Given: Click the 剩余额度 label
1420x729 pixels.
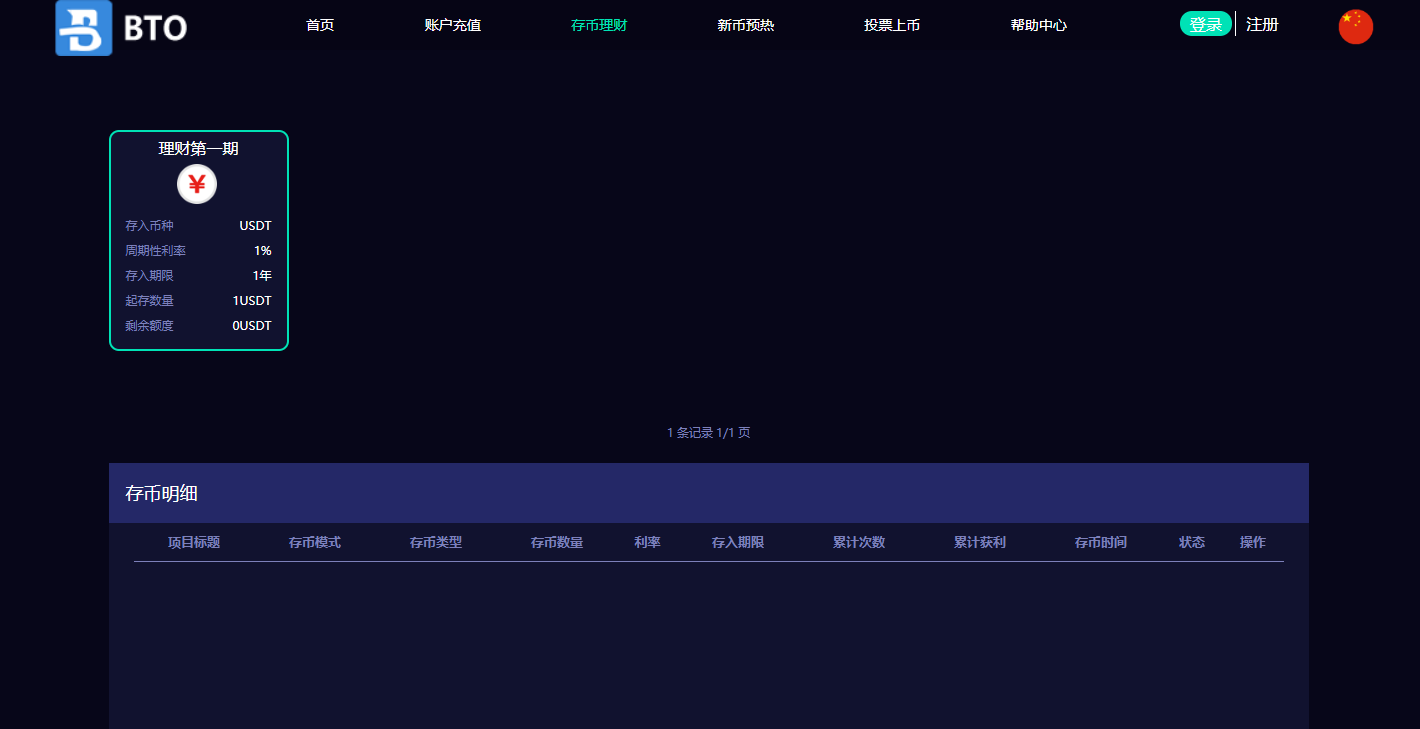Looking at the screenshot, I should (149, 326).
